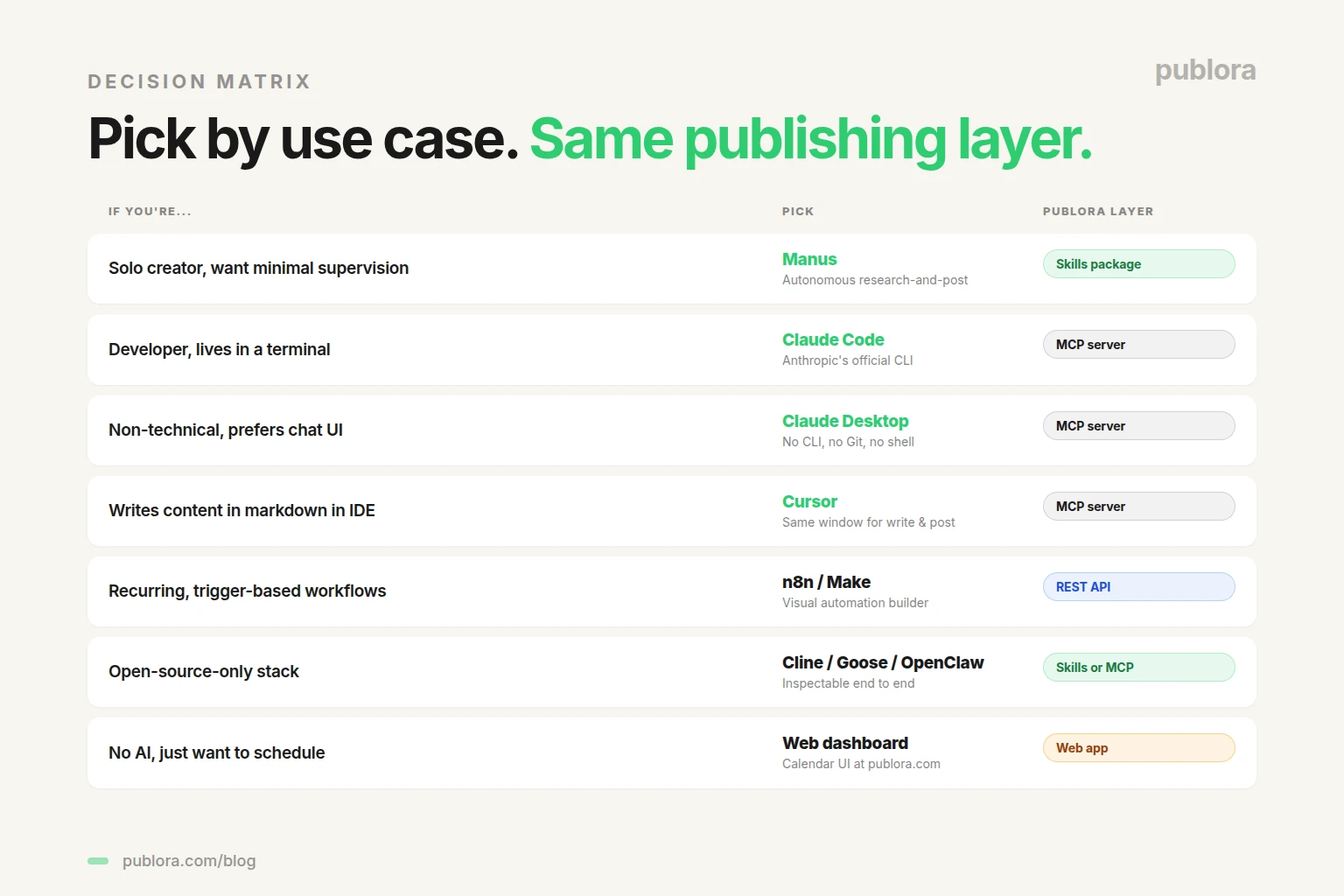
Task: Click the orange "Web app" badge
Action: coord(1139,748)
